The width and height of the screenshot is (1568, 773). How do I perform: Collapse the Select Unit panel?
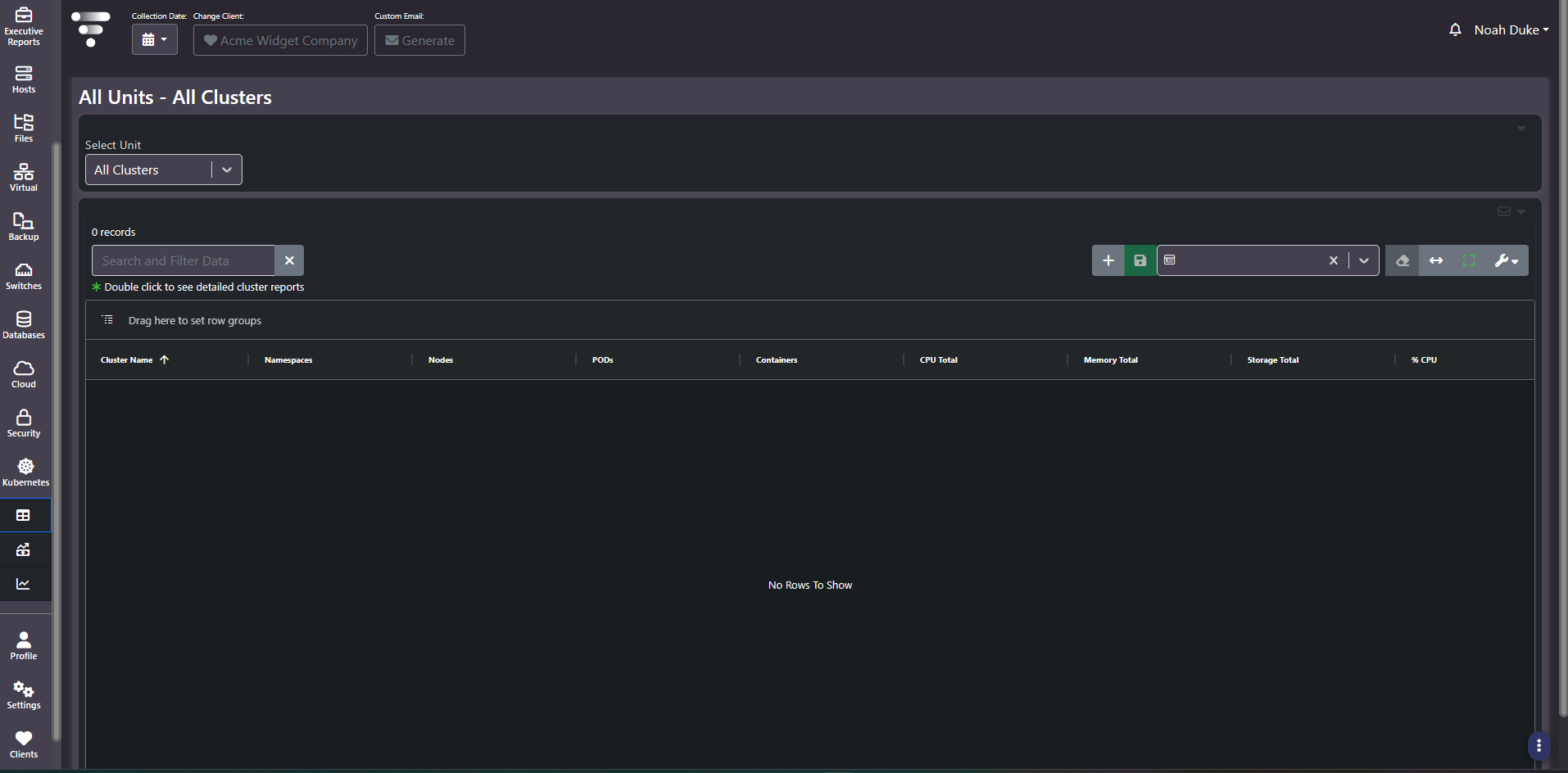1521,128
